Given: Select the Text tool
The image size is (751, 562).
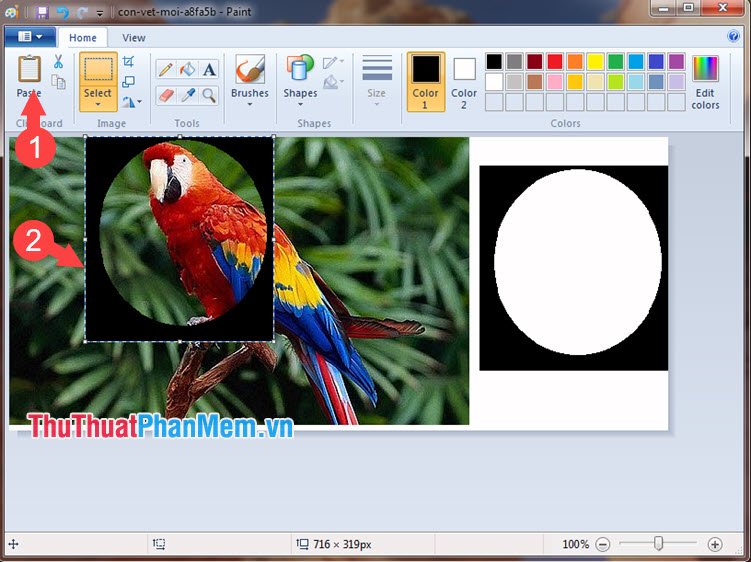Looking at the screenshot, I should [x=209, y=69].
